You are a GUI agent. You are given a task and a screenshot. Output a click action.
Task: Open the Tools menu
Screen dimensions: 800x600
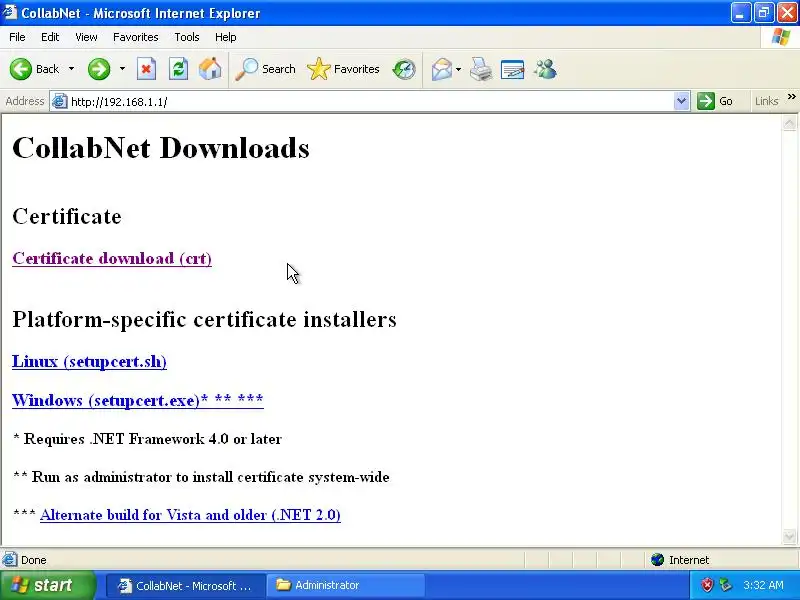click(x=187, y=37)
